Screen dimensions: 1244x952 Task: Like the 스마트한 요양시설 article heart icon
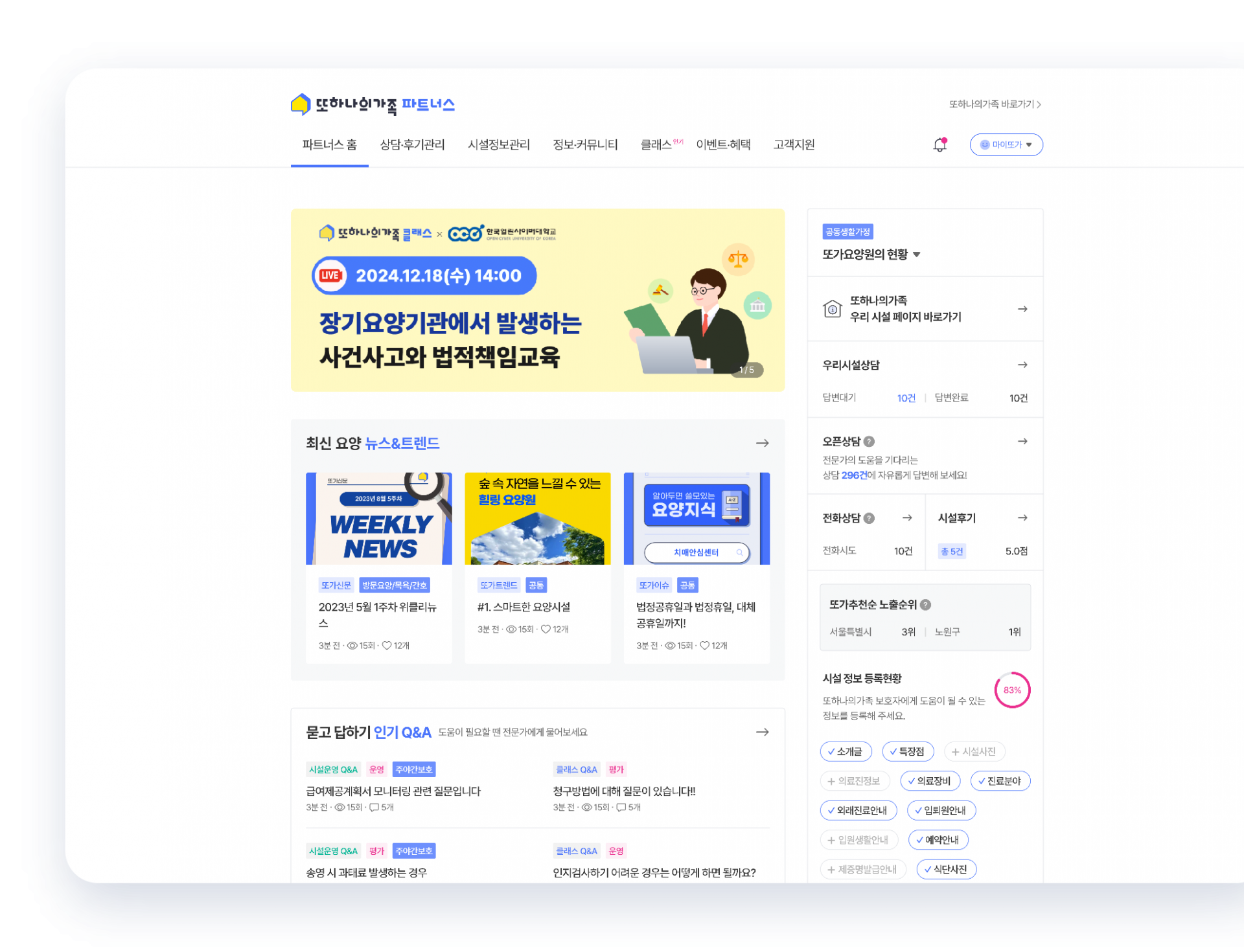pos(546,629)
